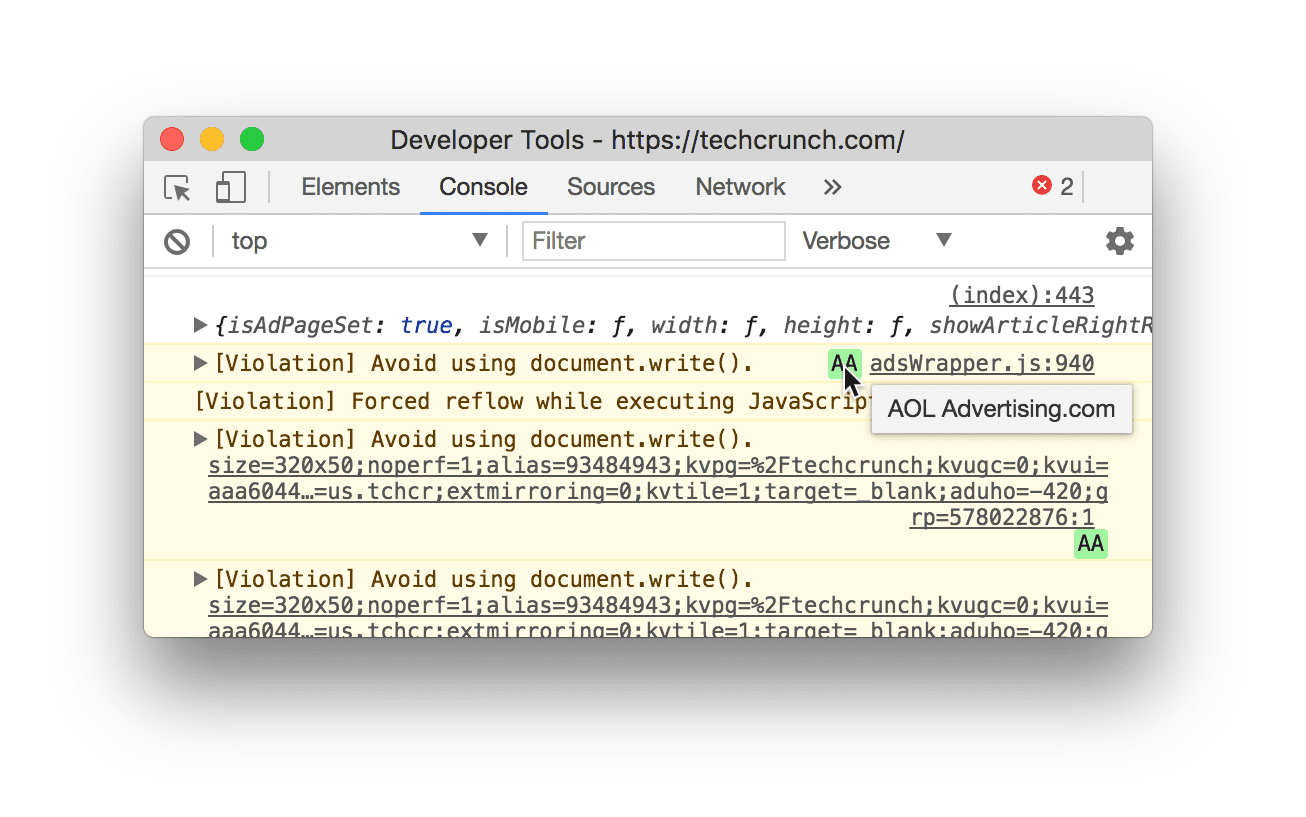The height and width of the screenshot is (817, 1306).
Task: Click the green AA badge beside adsWrapper.js
Action: pos(843,364)
